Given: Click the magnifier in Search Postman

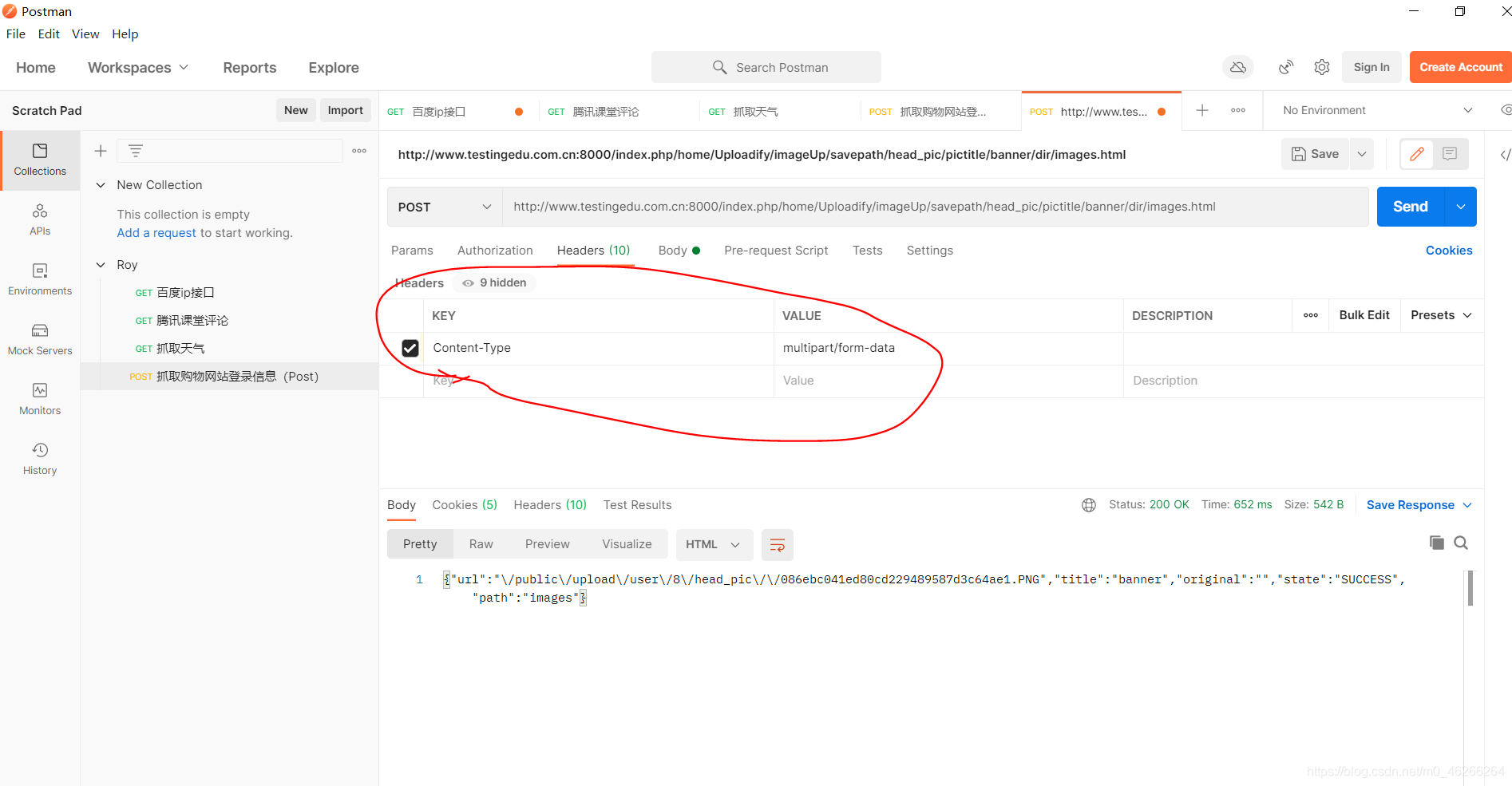Looking at the screenshot, I should 719,68.
